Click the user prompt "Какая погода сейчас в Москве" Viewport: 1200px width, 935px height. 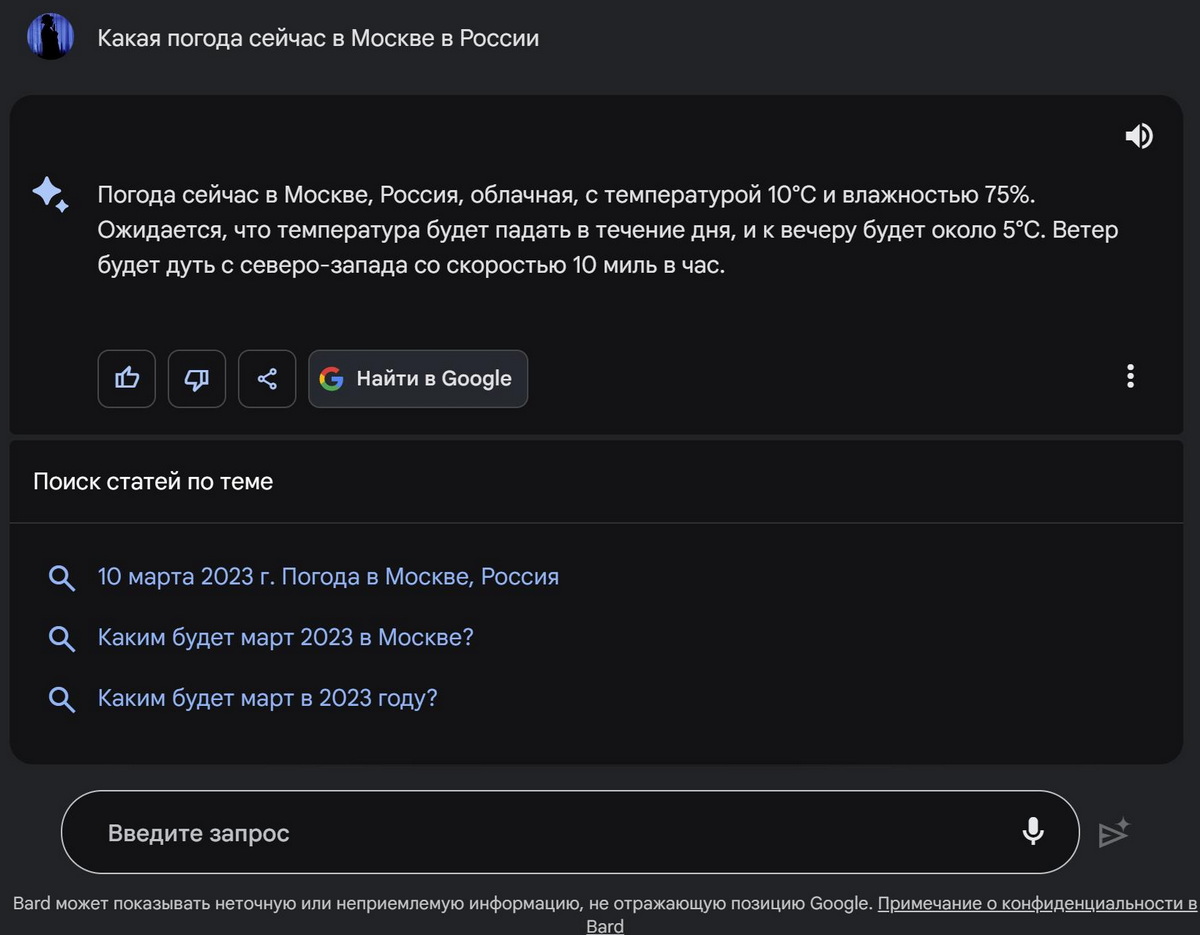(318, 38)
